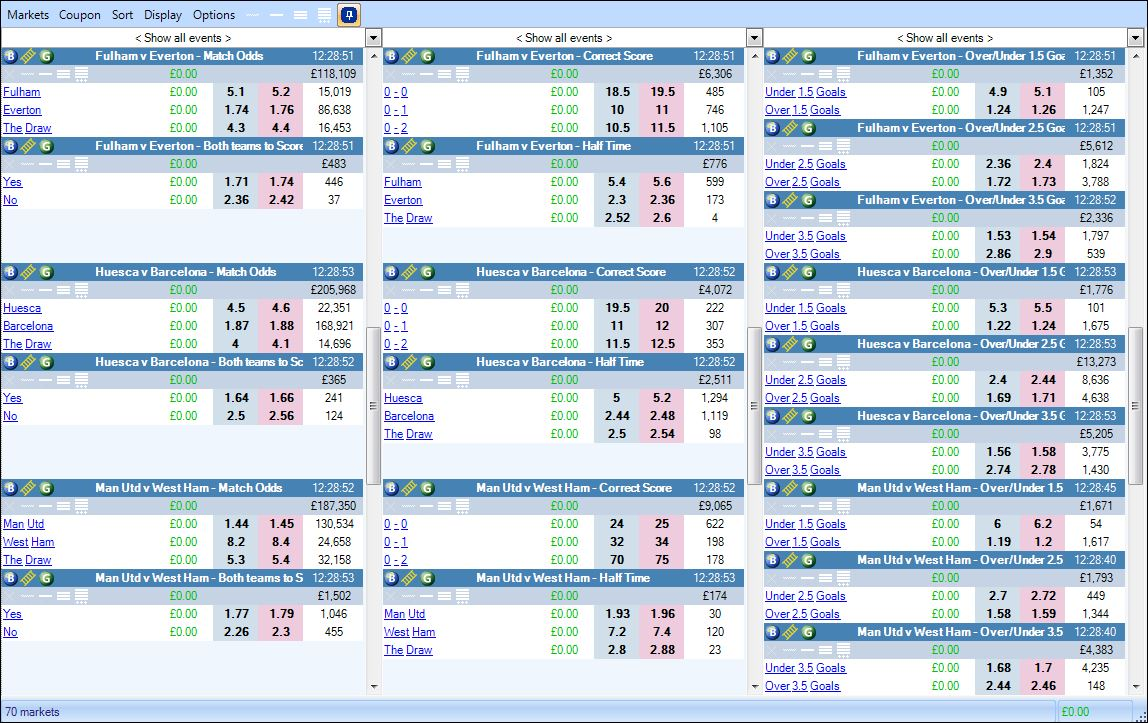Click the Yes link in Man Utd v West Ham Both teams to Score
The height and width of the screenshot is (723, 1148).
click(x=12, y=614)
